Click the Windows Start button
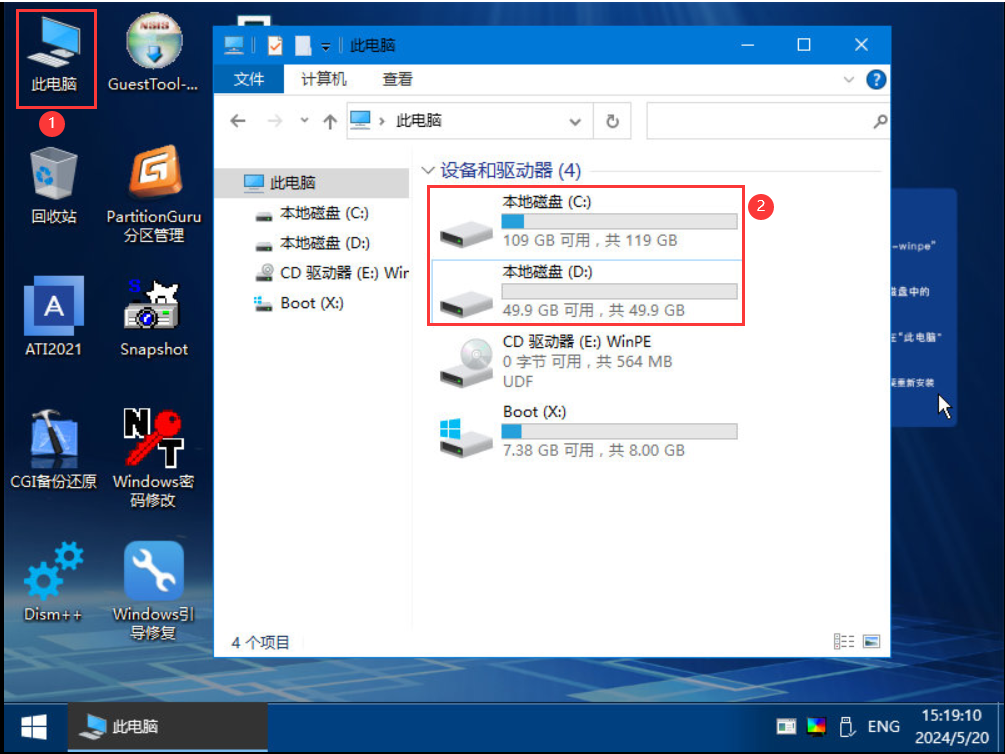 click(x=34, y=726)
